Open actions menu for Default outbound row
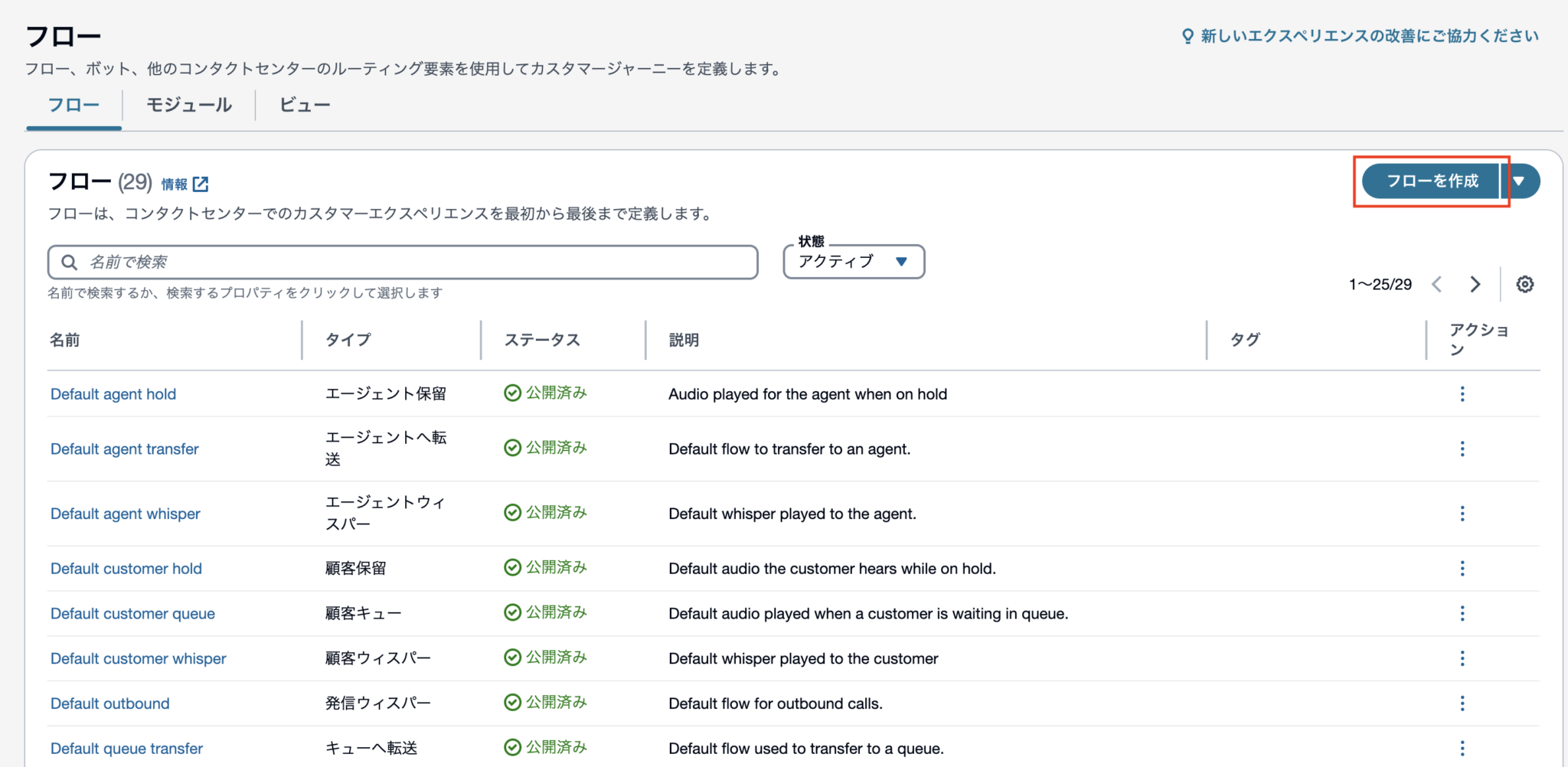This screenshot has height=767, width=1568. 1462,703
